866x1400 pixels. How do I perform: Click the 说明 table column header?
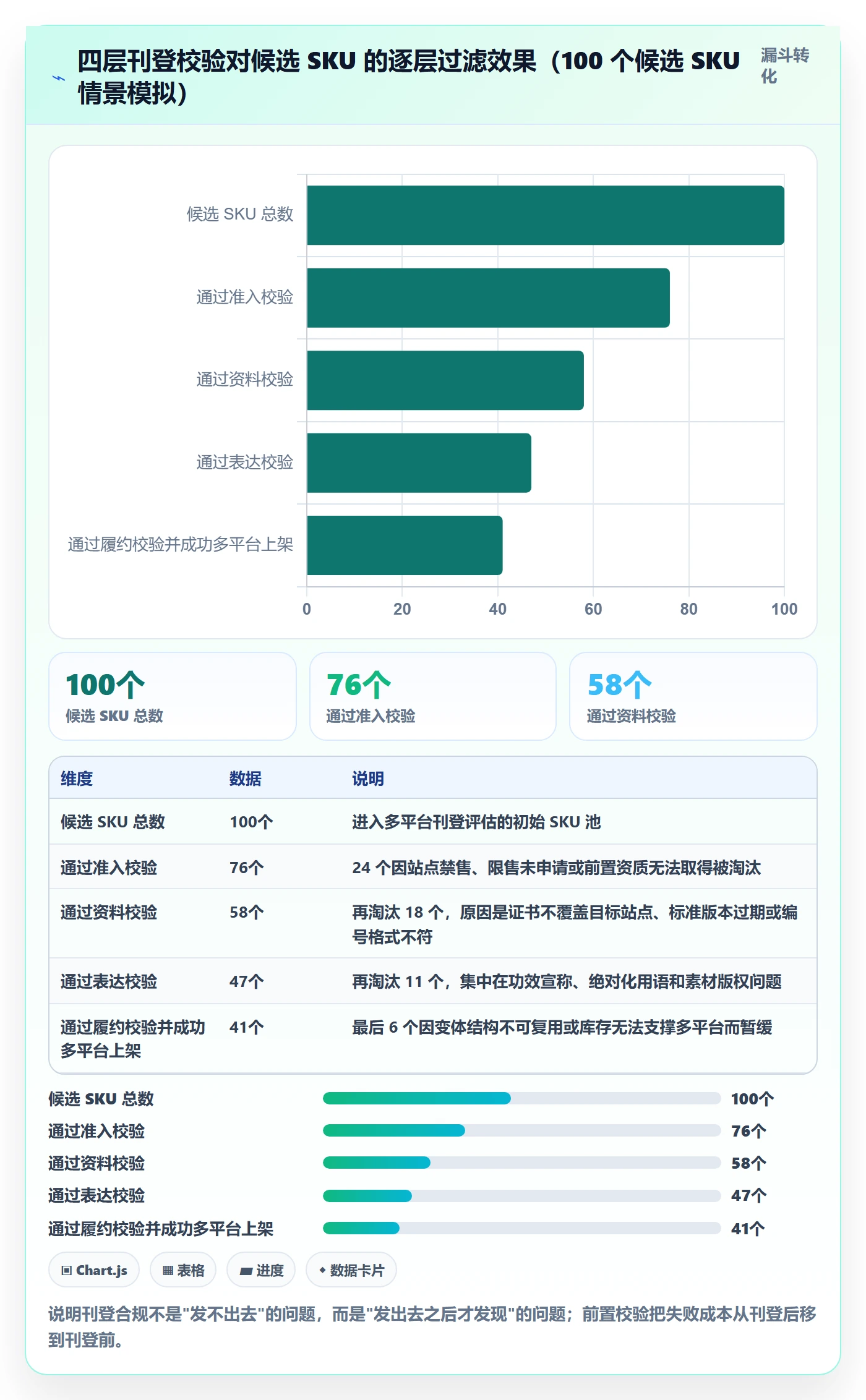[x=368, y=779]
